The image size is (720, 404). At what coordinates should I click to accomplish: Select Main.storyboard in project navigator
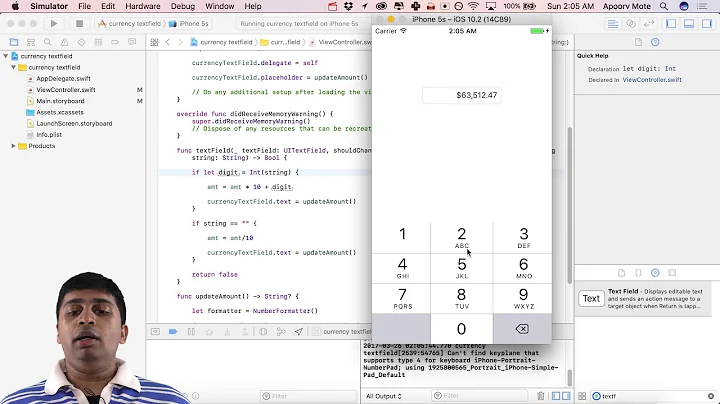(60, 101)
